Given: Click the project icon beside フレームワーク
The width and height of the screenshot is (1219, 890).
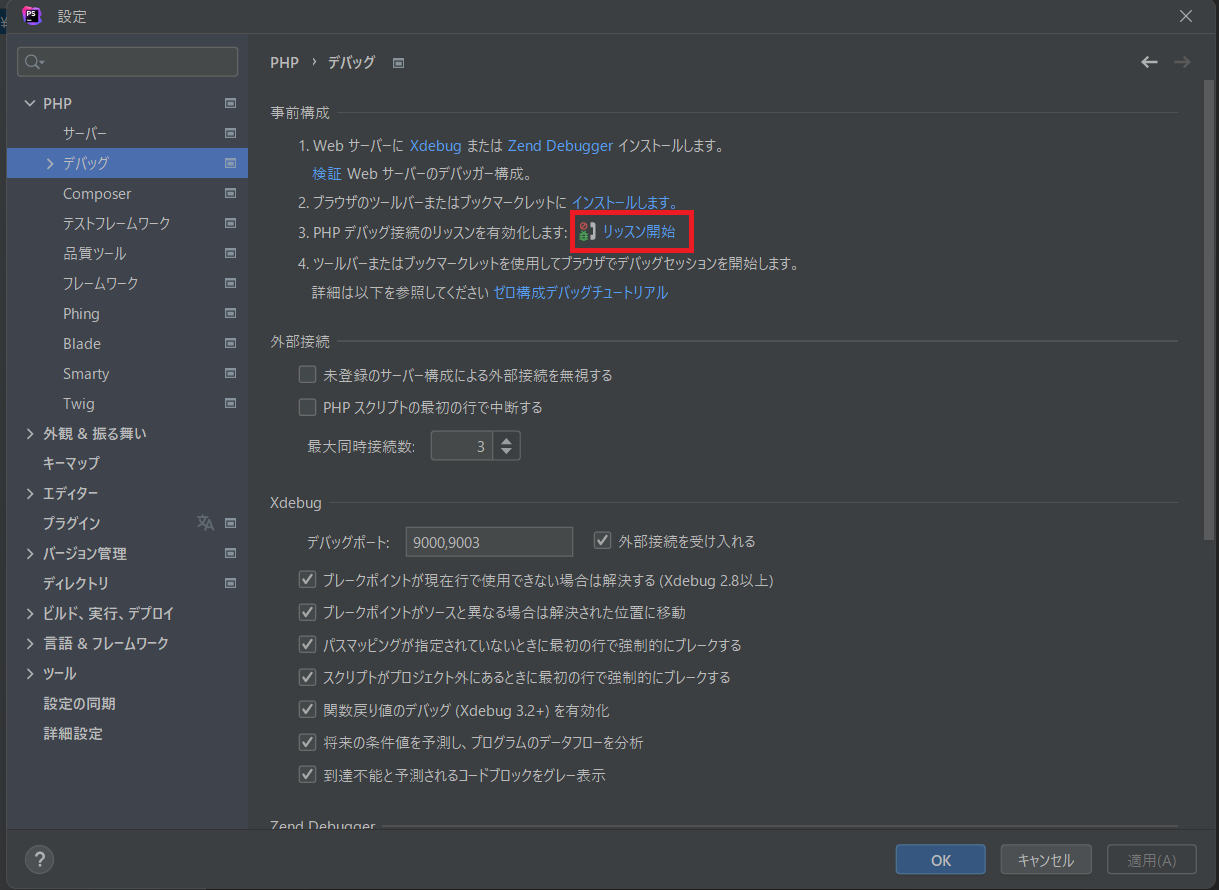Looking at the screenshot, I should click(x=230, y=283).
